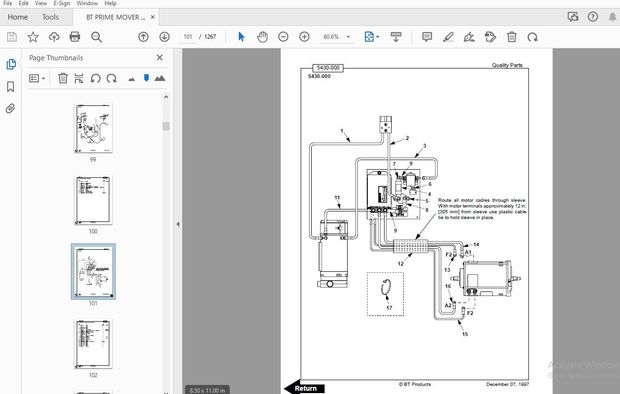Select page 100 thumbnail
Image resolution: width=620 pixels, height=394 pixels.
coord(93,201)
